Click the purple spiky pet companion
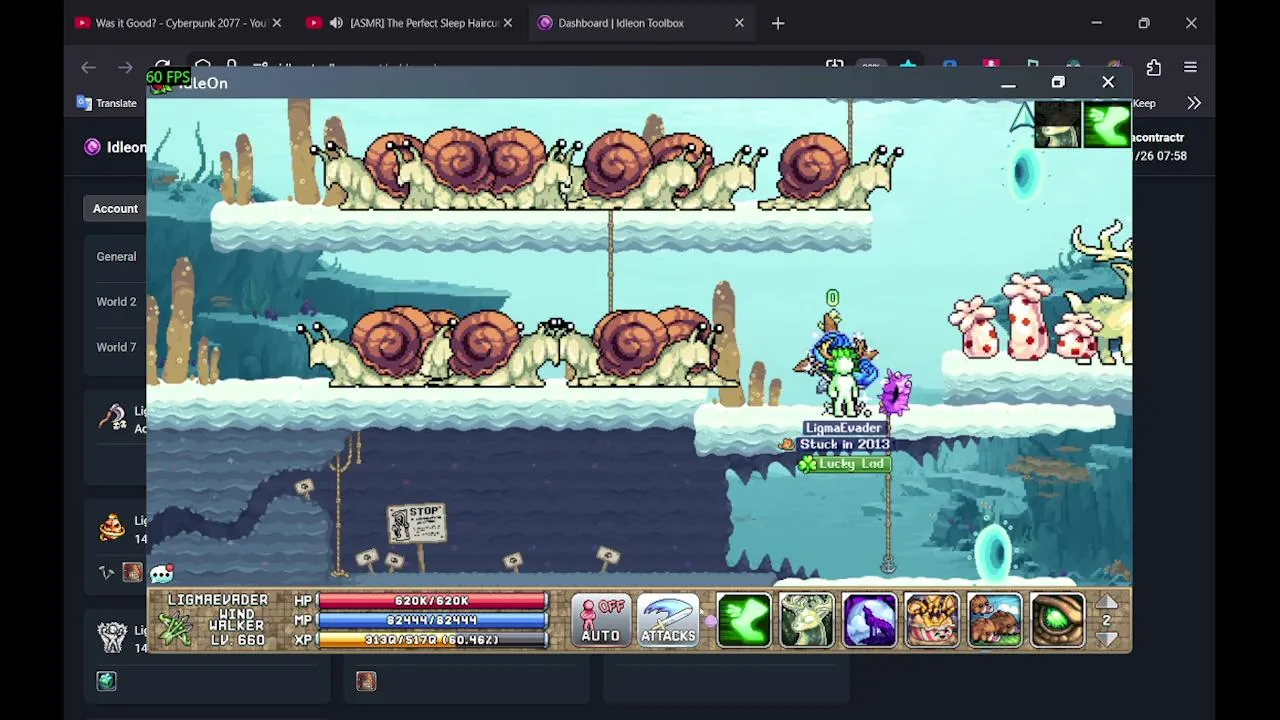This screenshot has height=720, width=1280. click(x=895, y=392)
